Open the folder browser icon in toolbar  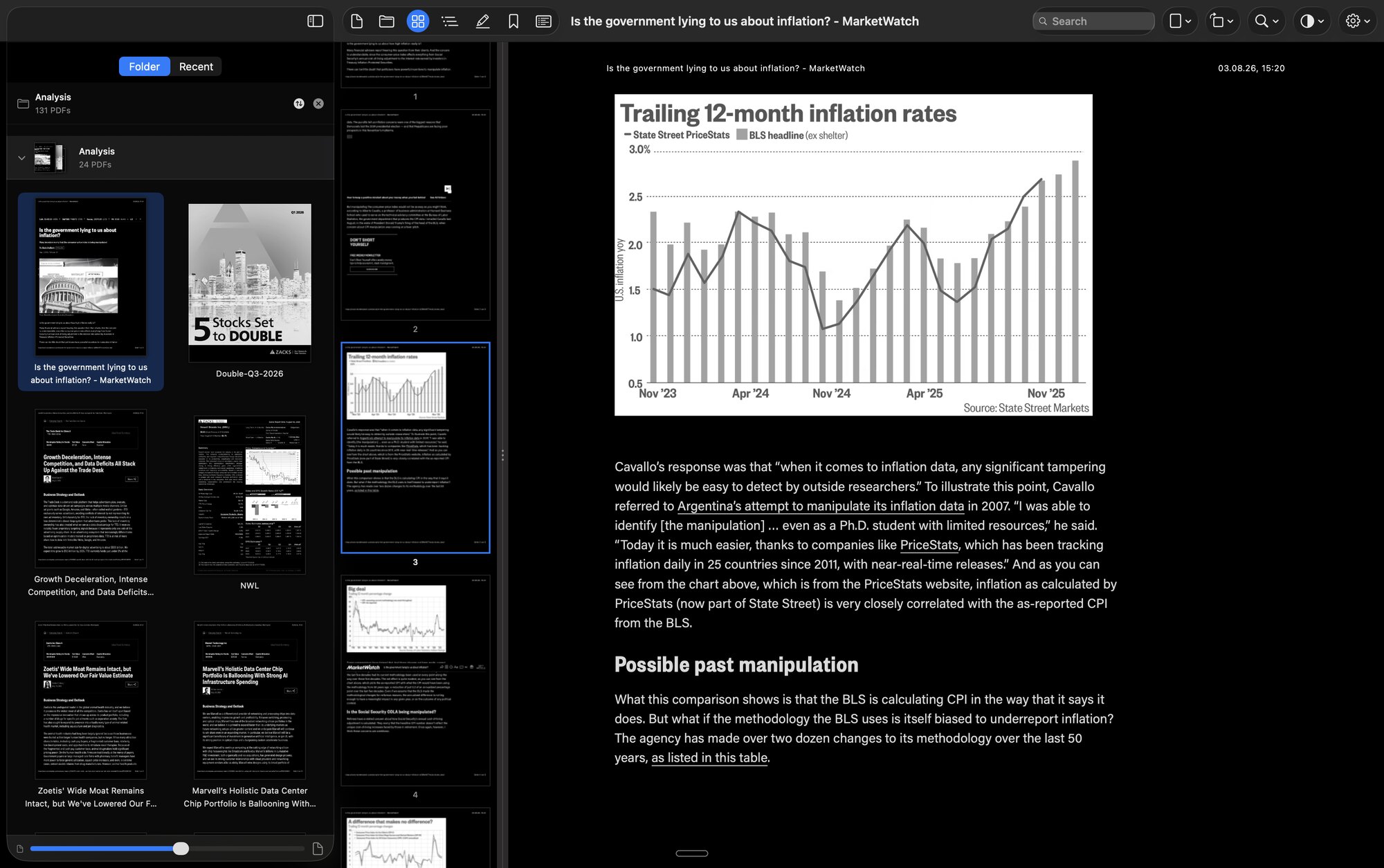[387, 21]
